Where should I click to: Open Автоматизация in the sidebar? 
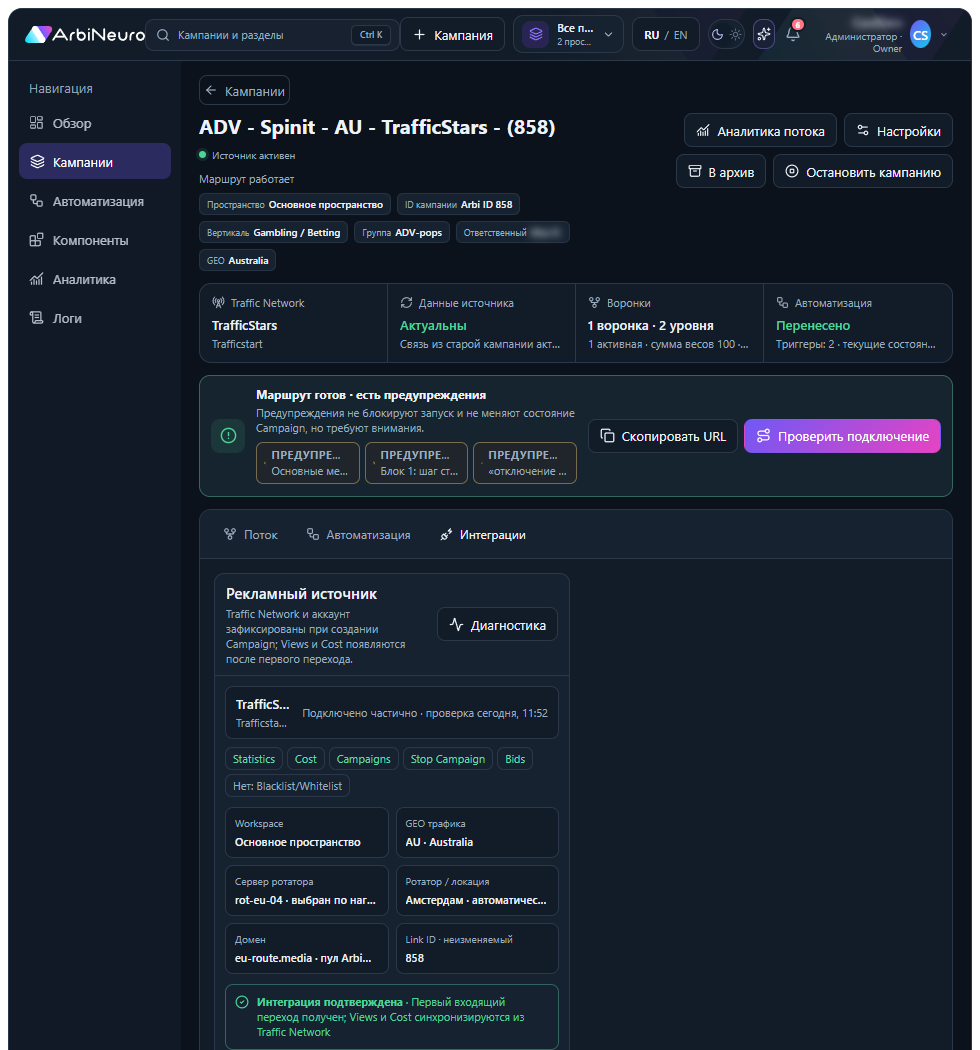94,201
